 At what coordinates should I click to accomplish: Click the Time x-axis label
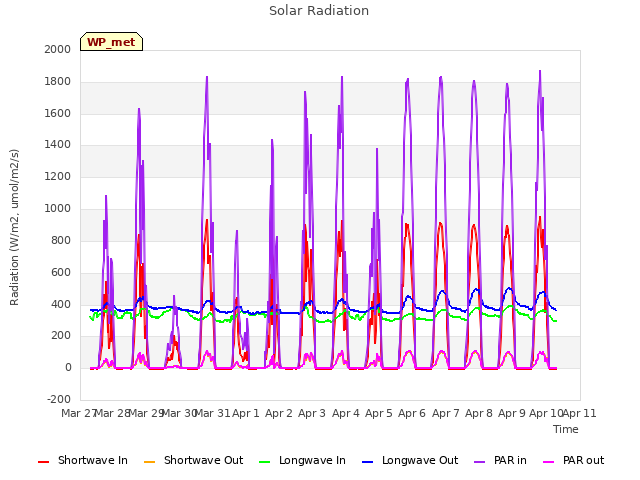[x=566, y=429]
